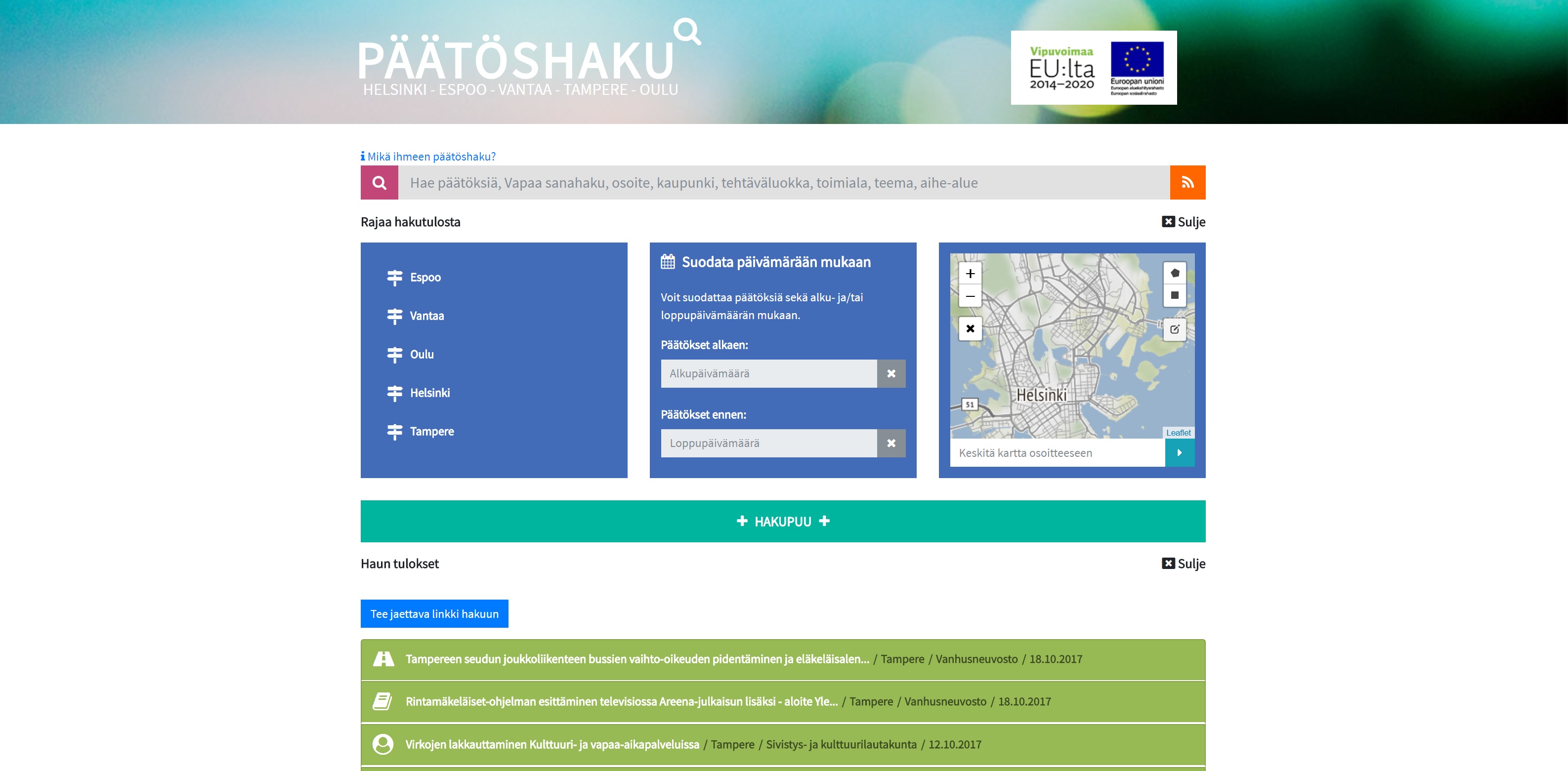The image size is (1568, 771).
Task: Click the left plus icon on HAKUPUU bar
Action: coord(742,521)
